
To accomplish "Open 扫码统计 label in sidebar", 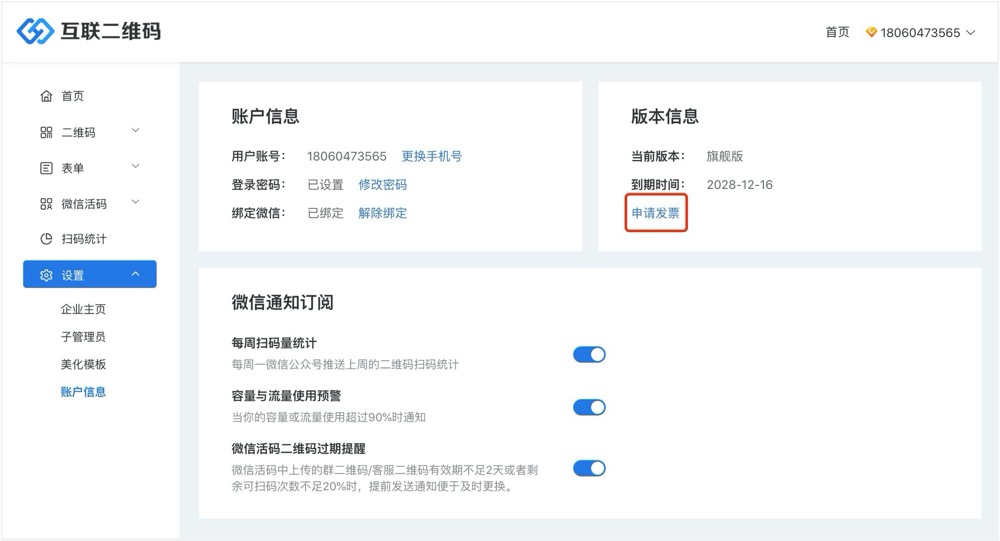I will [84, 239].
